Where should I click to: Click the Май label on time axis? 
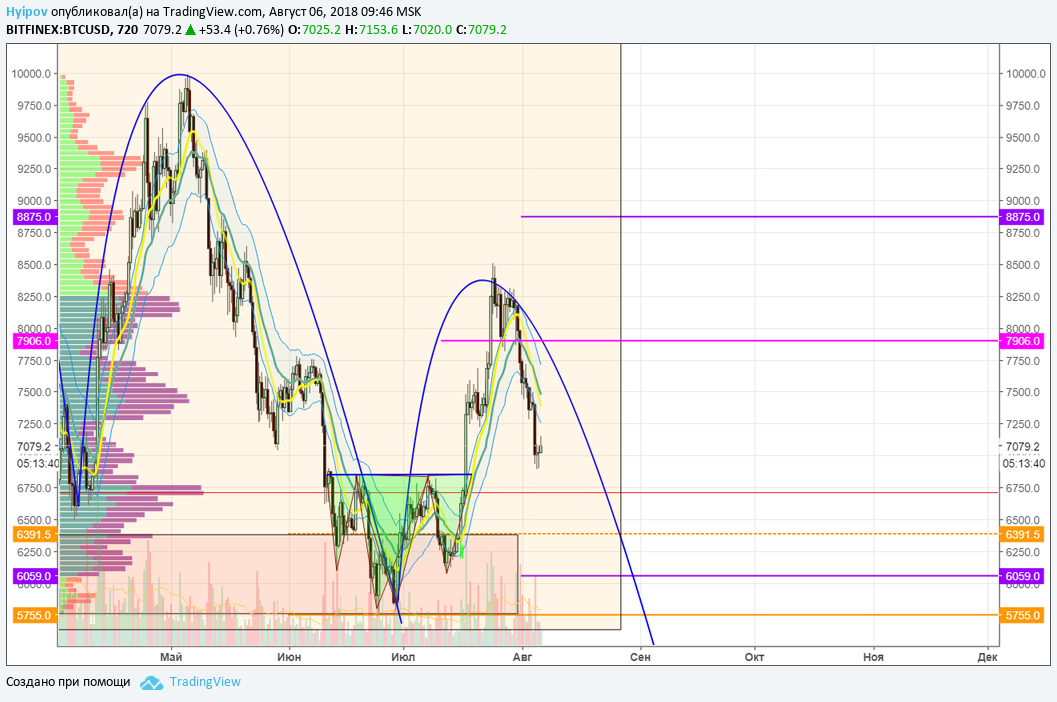pos(171,657)
